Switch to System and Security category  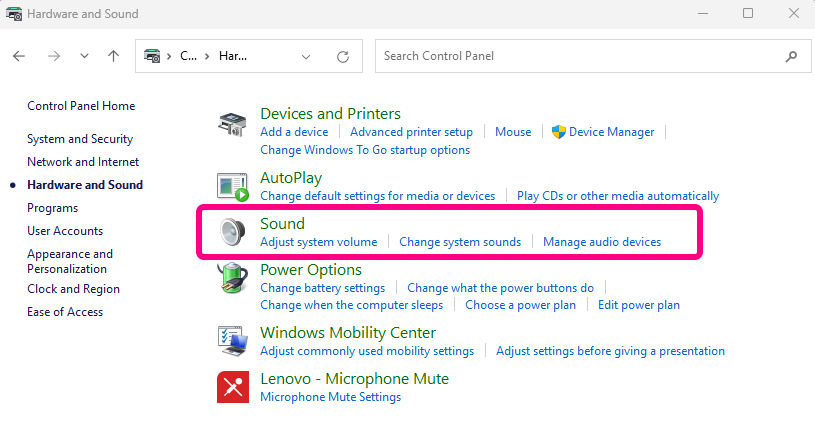coord(80,139)
